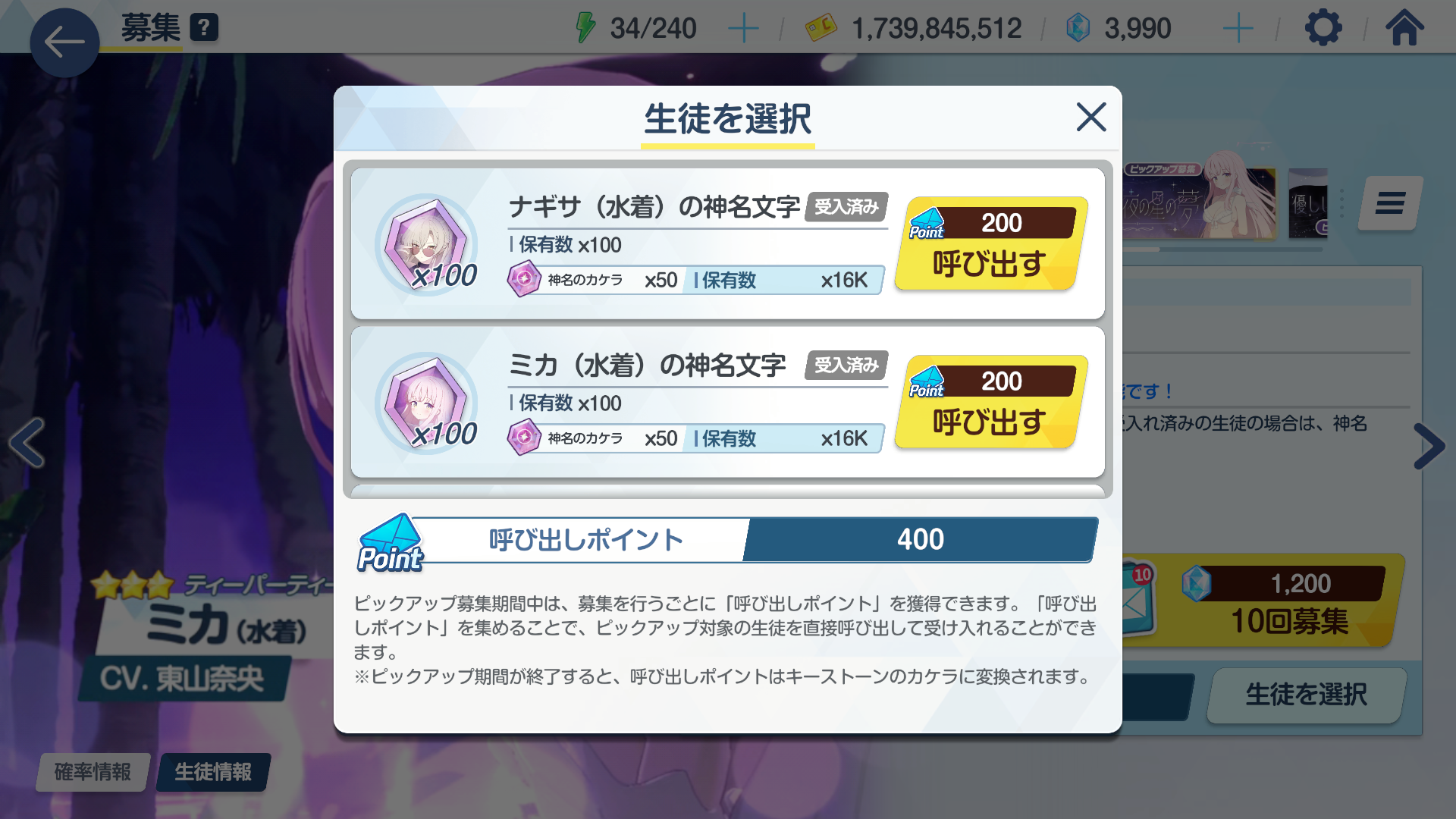Summon Mika (水着) for 200 points
This screenshot has height=819, width=1456.
click(991, 402)
